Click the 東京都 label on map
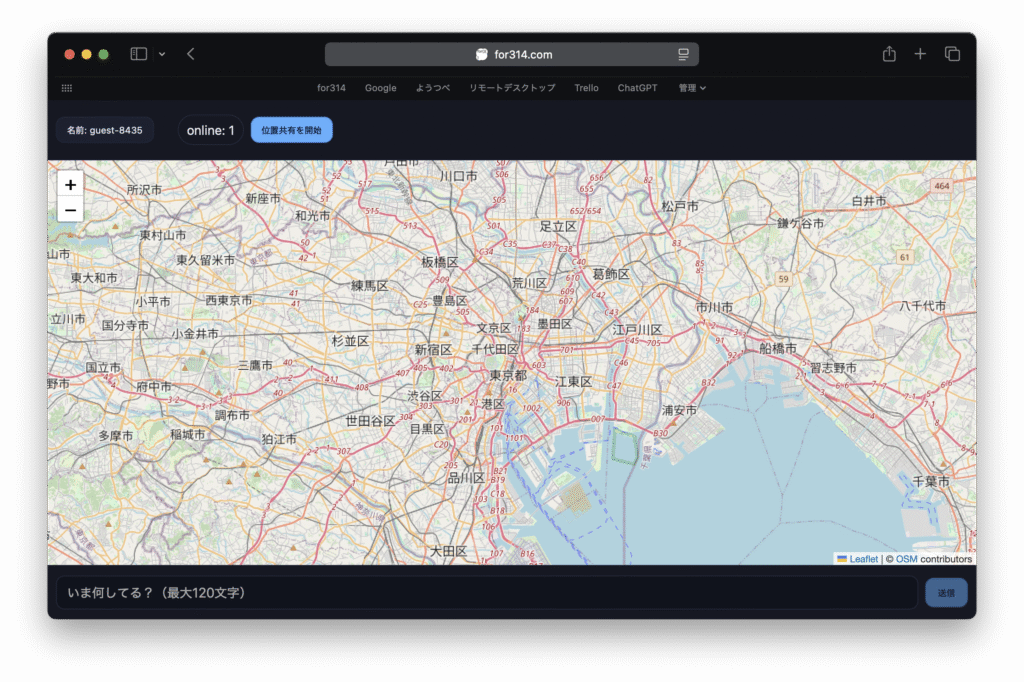 (508, 375)
